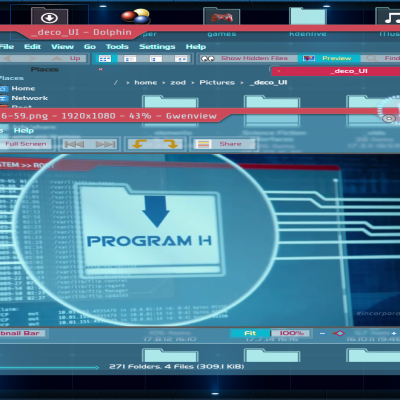
Task: Open second folder in Dolphin bottom row
Action: (272, 355)
